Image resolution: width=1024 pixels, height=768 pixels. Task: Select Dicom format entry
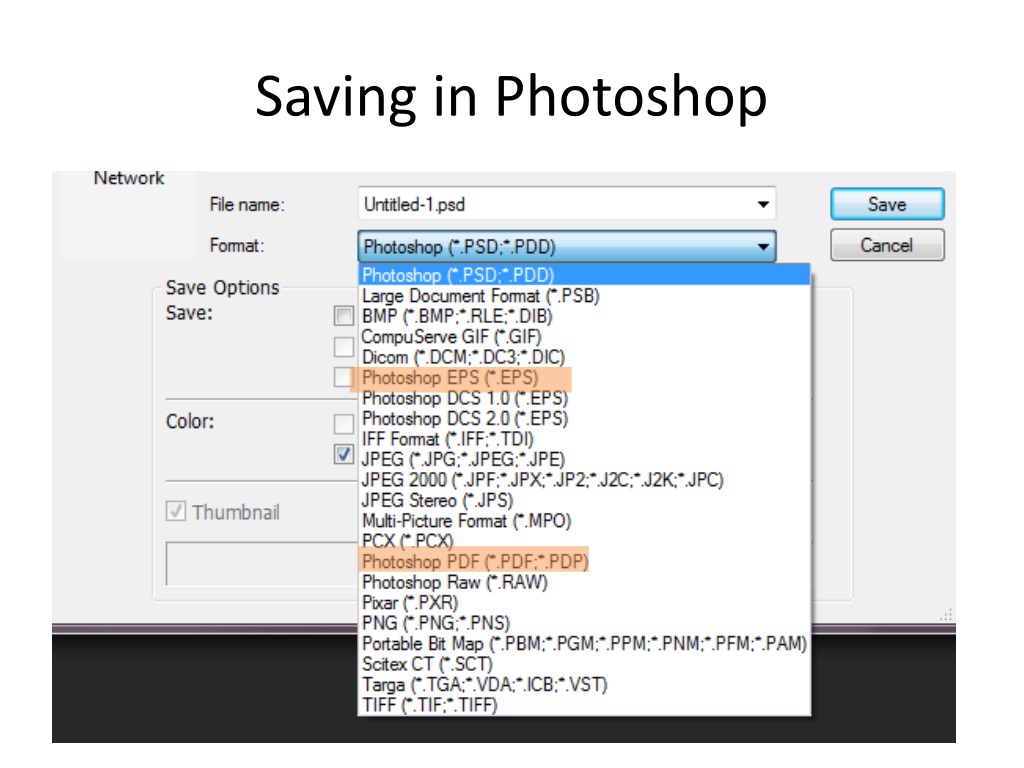(x=584, y=357)
